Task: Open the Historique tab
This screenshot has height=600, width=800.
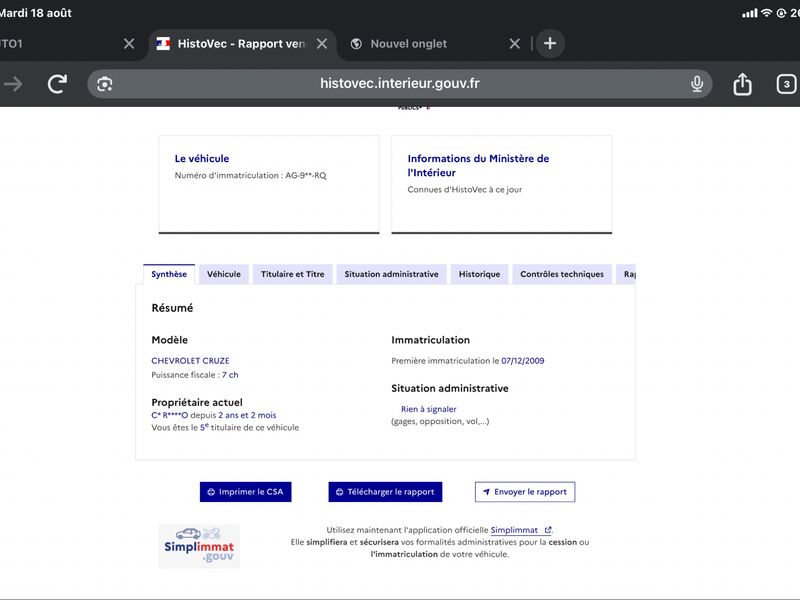Action: pos(479,274)
